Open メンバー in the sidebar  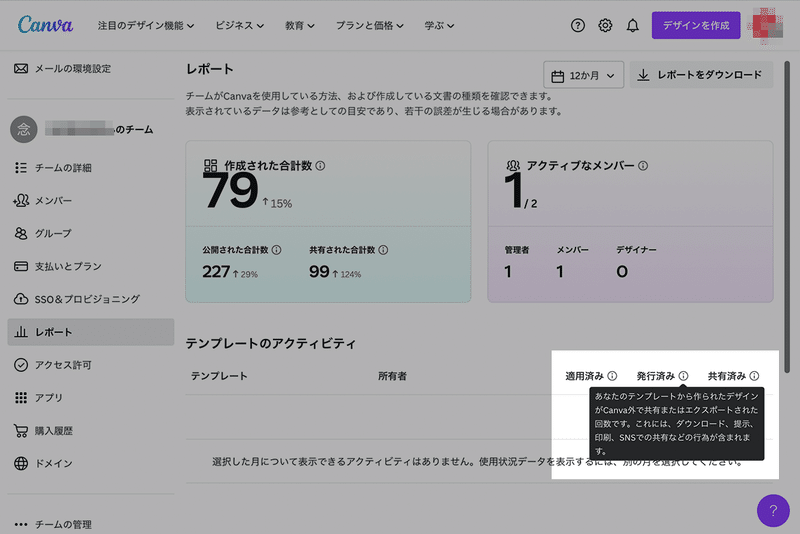point(53,201)
